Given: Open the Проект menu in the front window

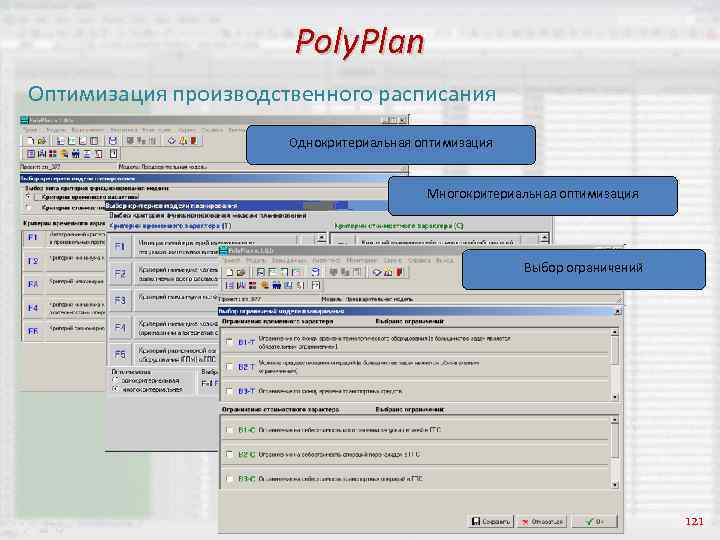Looking at the screenshot, I should (x=231, y=260).
